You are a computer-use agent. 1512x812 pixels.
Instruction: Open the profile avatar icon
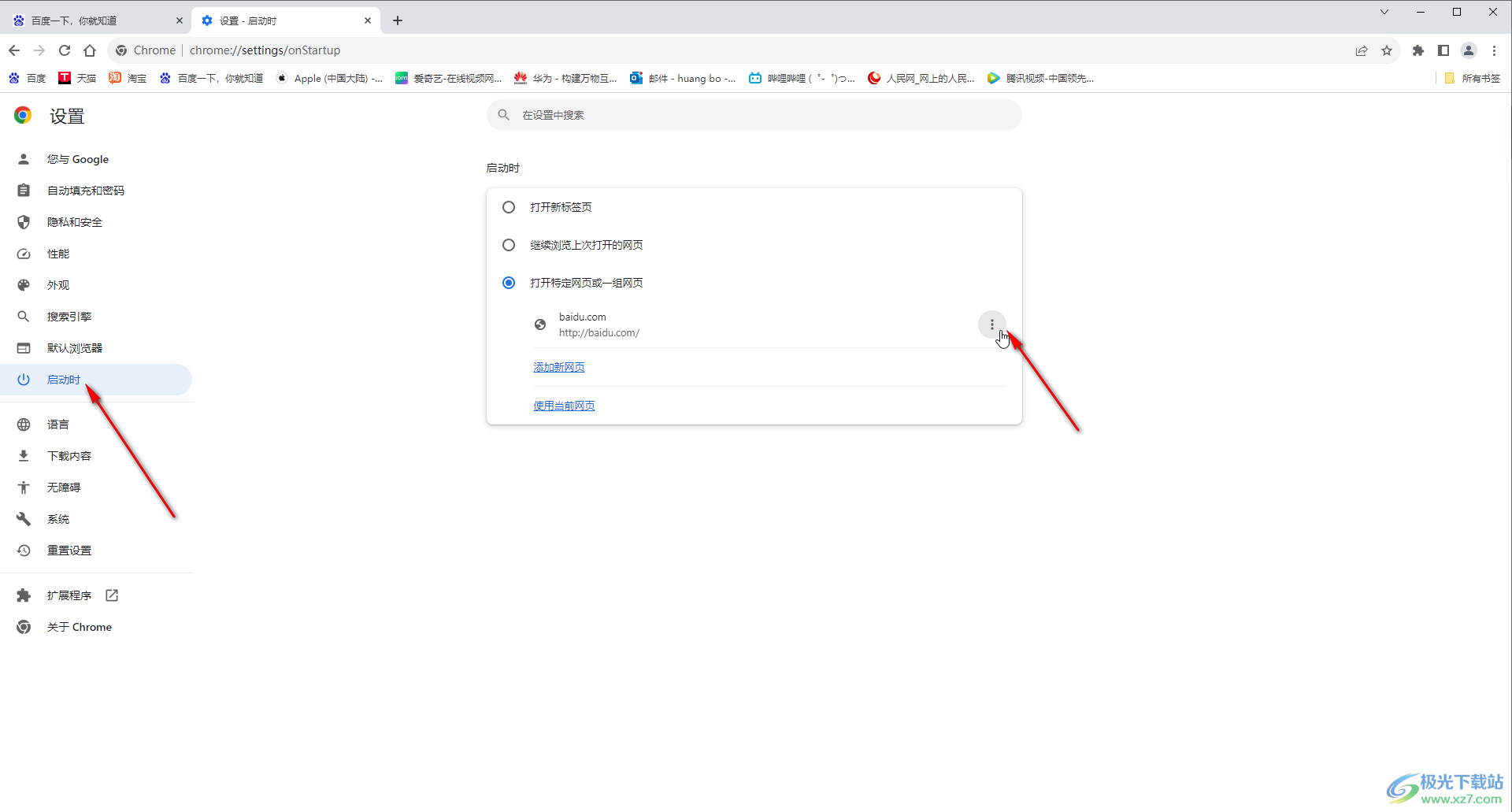tap(1469, 50)
